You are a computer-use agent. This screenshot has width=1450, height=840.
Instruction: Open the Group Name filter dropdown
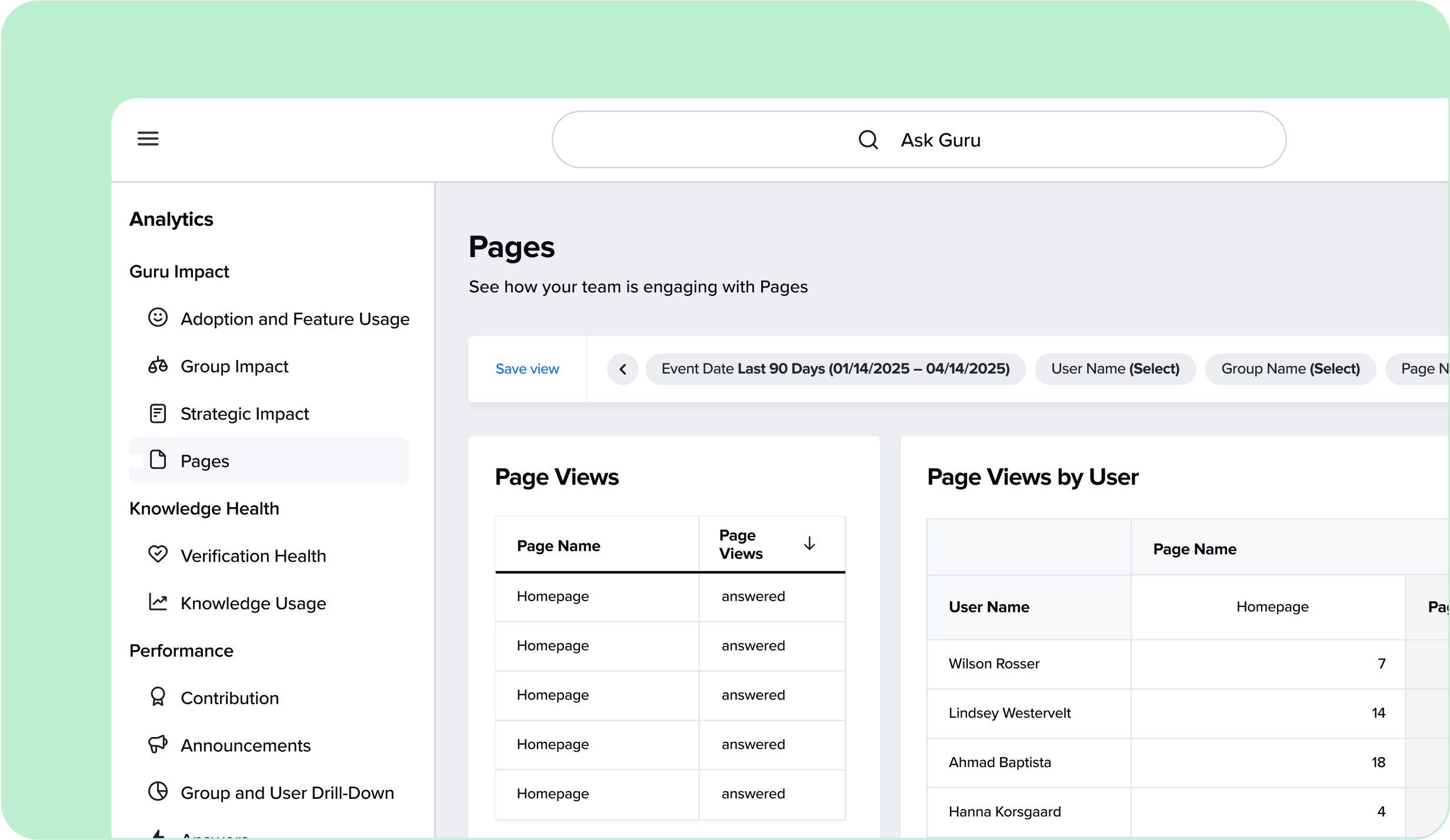coord(1291,369)
